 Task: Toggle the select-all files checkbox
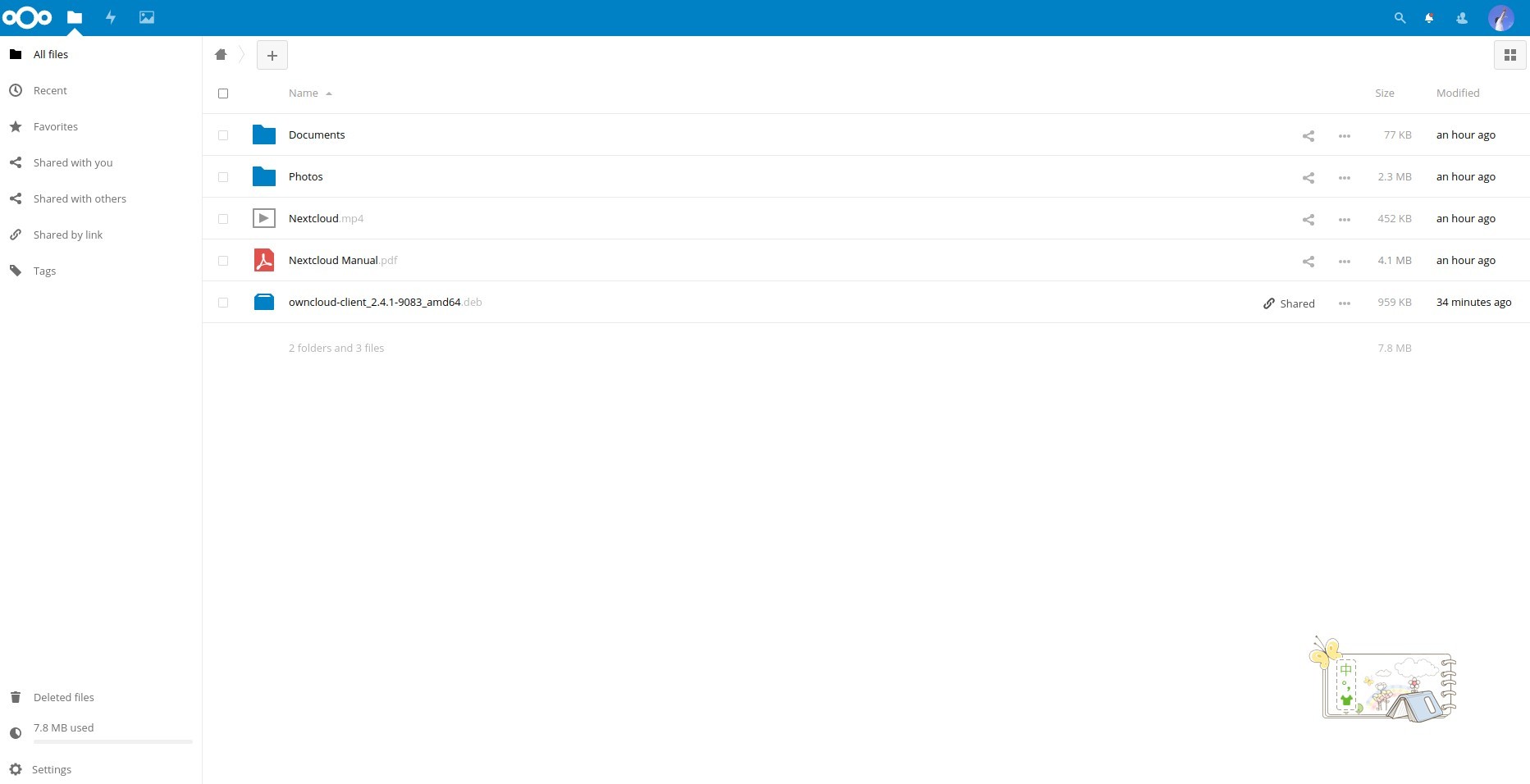pyautogui.click(x=223, y=93)
